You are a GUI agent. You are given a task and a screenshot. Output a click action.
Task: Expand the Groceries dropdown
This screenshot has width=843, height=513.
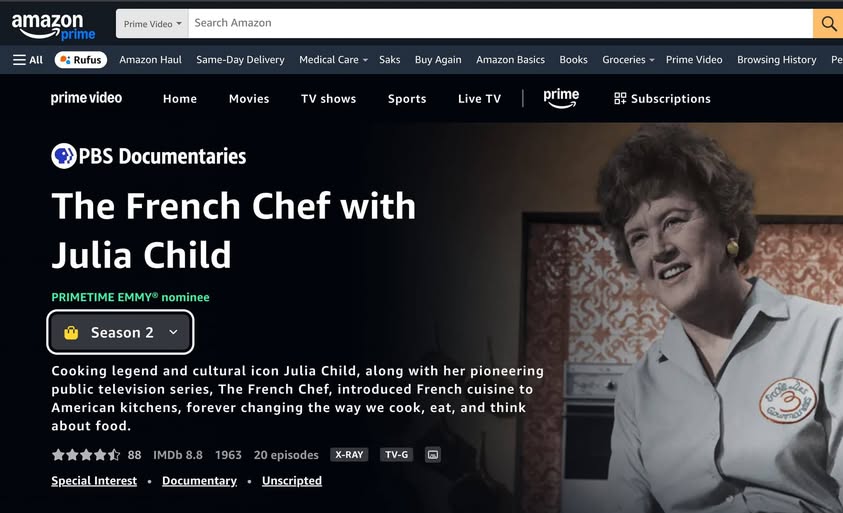(x=628, y=60)
